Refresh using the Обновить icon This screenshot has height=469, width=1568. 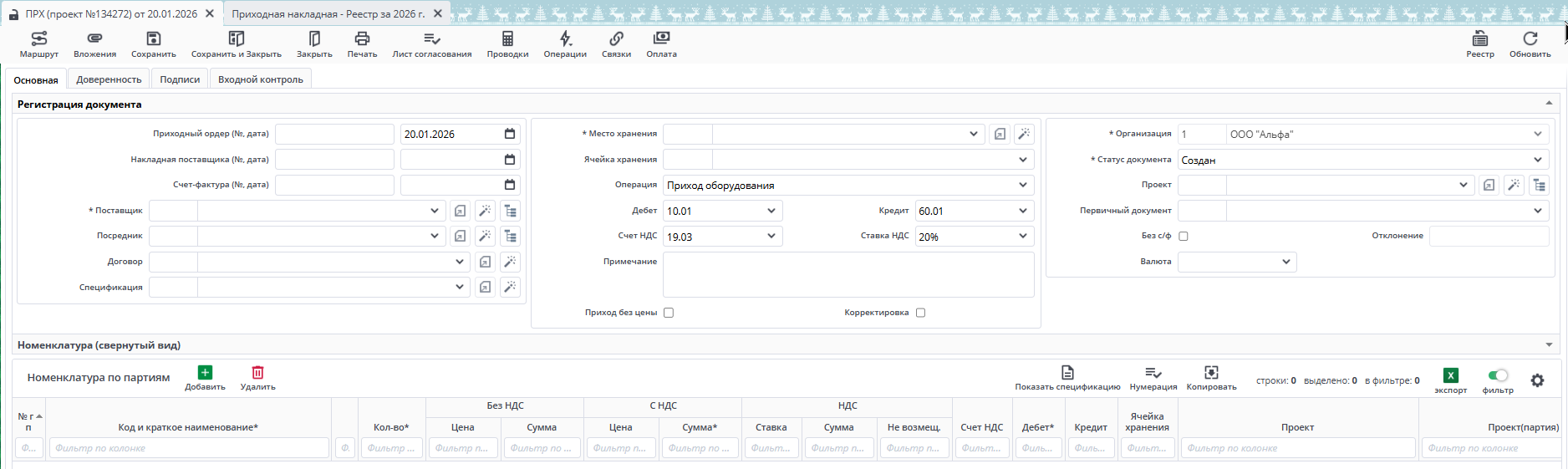click(x=1530, y=43)
